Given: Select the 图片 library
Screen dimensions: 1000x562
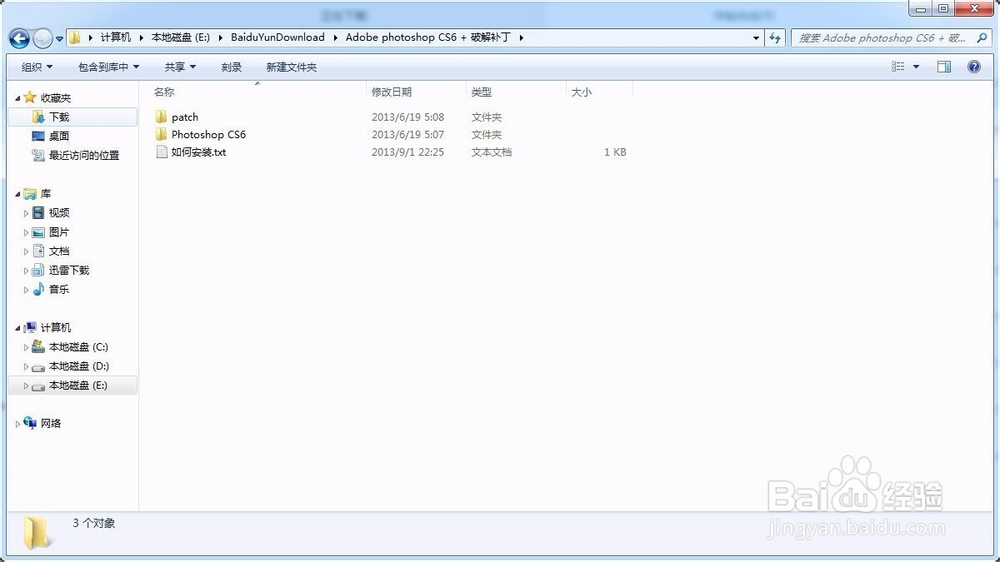Looking at the screenshot, I should (x=59, y=232).
